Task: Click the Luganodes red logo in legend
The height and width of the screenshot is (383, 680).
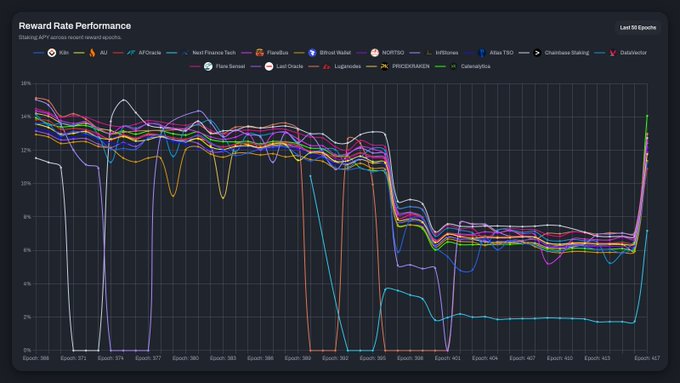Action: coord(327,66)
